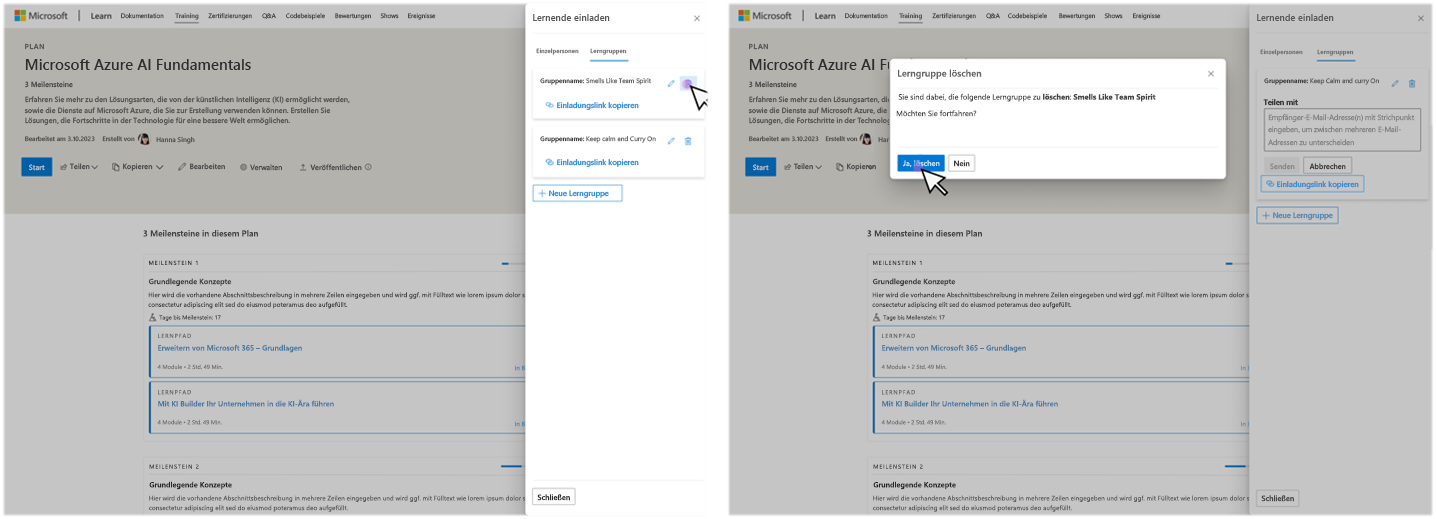
Task: Click Hanna Singh's avatar in the left screenshot
Action: (144, 140)
